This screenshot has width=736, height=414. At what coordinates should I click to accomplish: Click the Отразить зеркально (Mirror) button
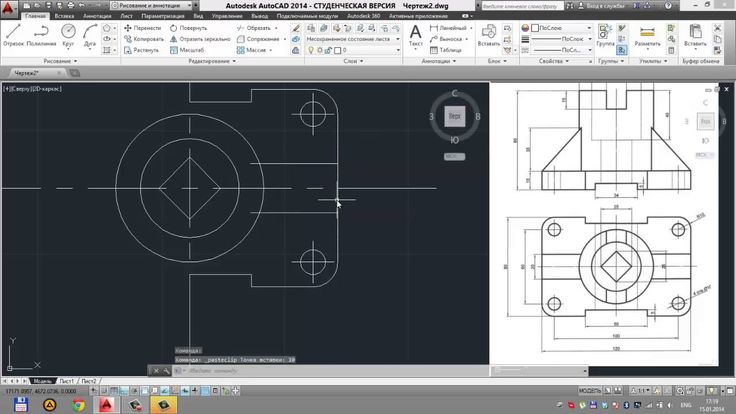200,39
